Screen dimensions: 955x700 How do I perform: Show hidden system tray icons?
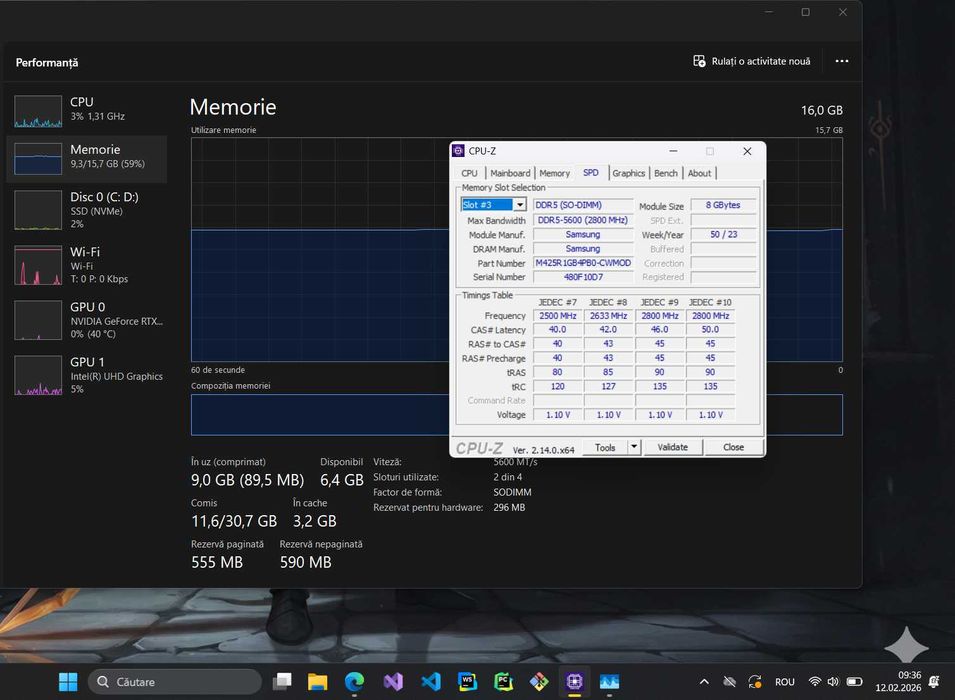[x=704, y=682]
